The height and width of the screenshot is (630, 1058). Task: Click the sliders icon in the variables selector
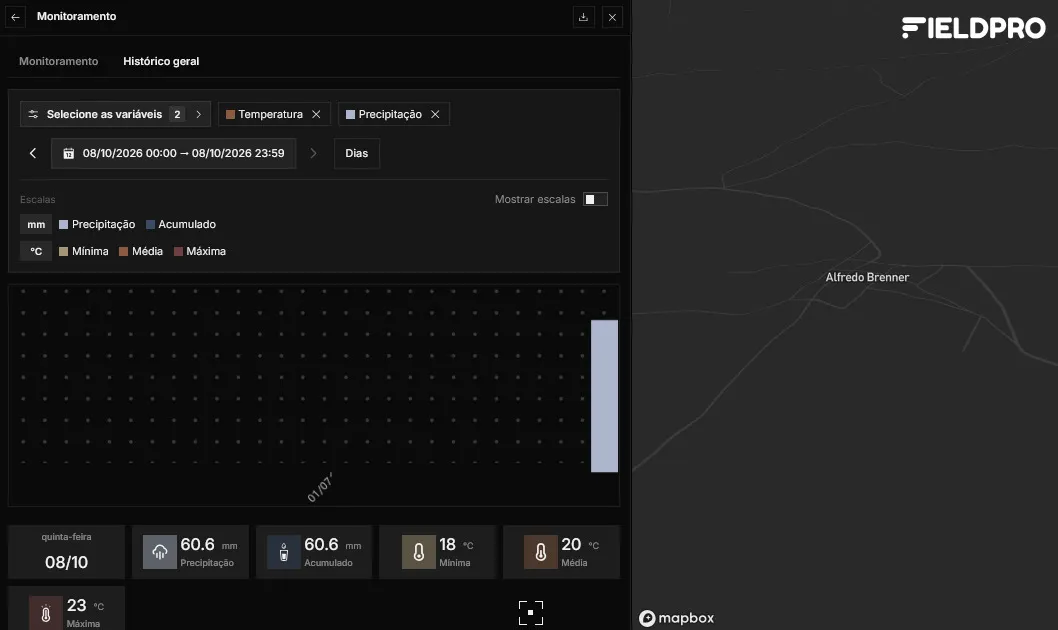[x=33, y=114]
